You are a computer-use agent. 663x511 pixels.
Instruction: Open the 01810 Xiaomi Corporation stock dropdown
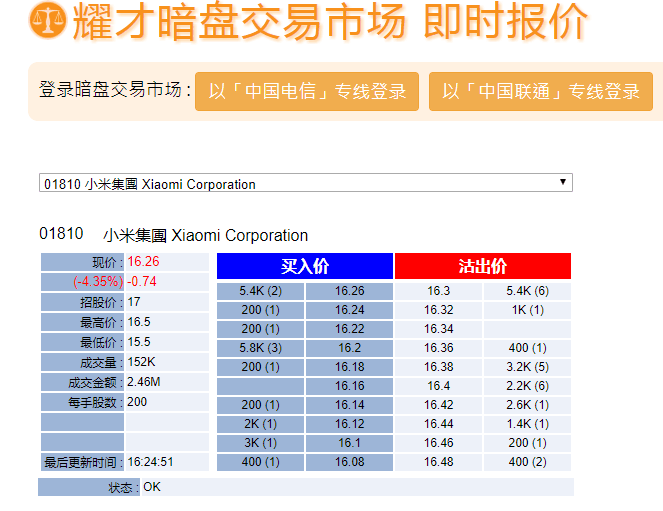(306, 183)
